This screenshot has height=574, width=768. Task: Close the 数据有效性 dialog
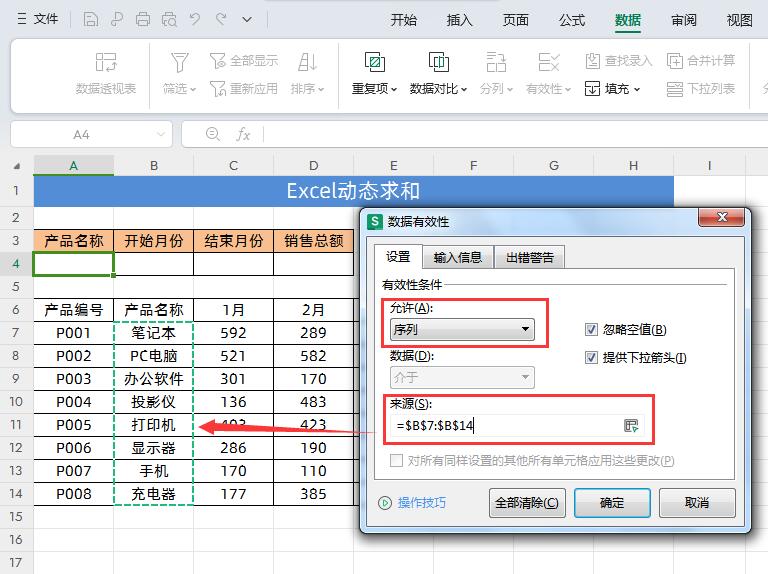click(722, 217)
